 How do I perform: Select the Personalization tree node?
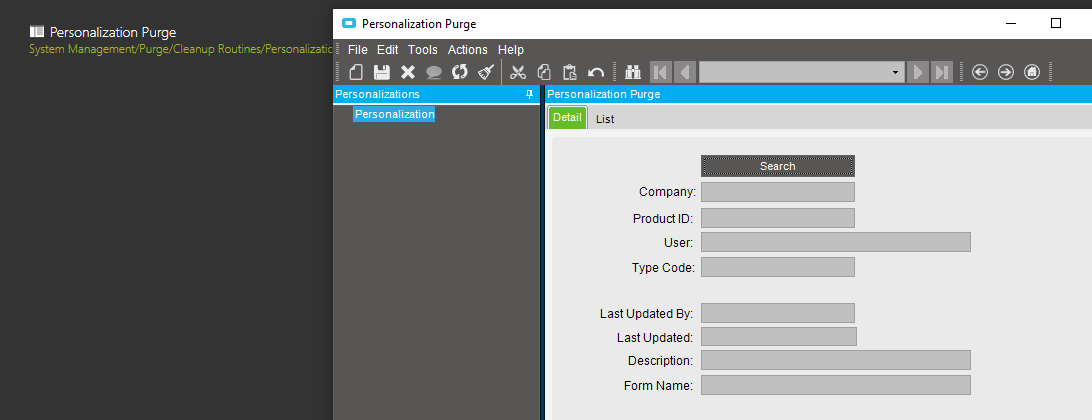pyautogui.click(x=394, y=114)
